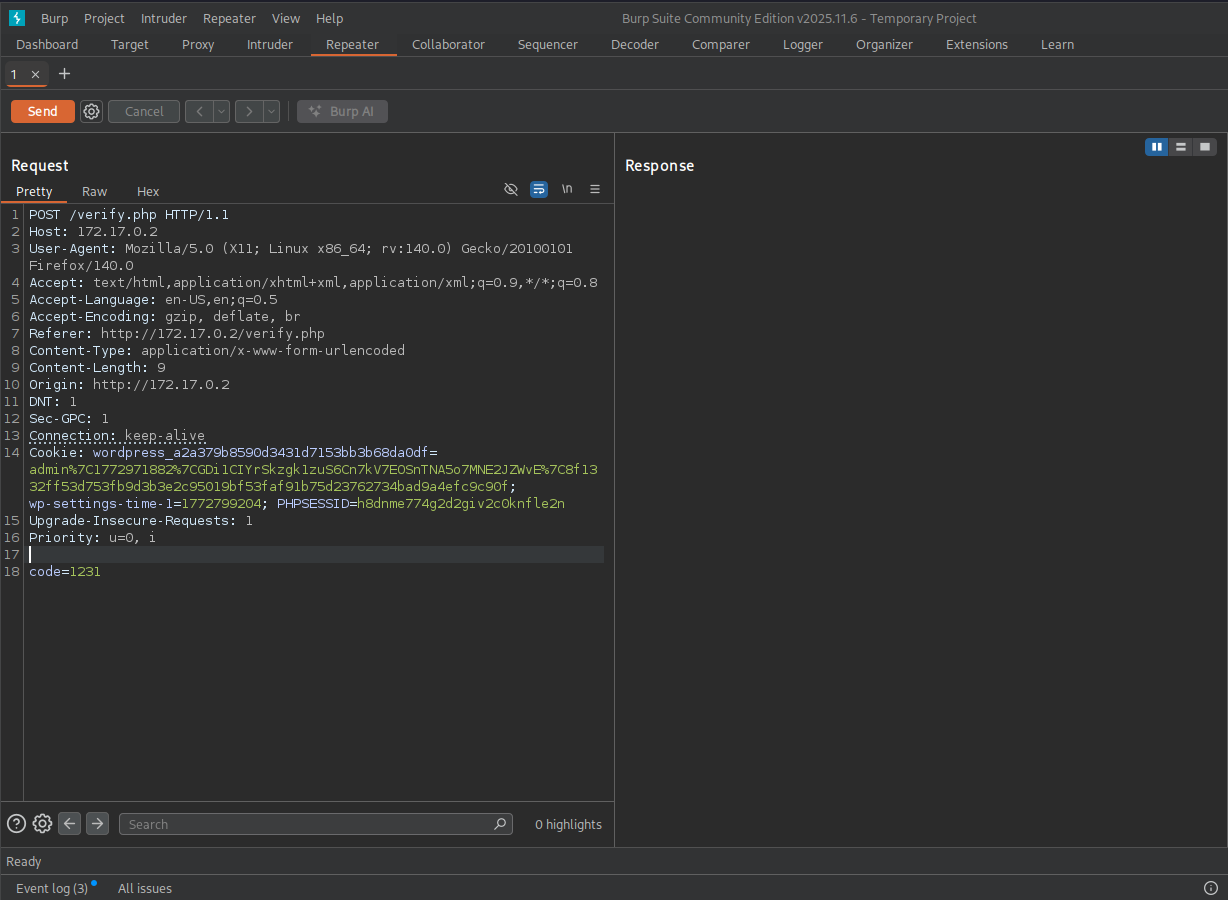
Task: Go to next search match arrow
Action: [97, 824]
